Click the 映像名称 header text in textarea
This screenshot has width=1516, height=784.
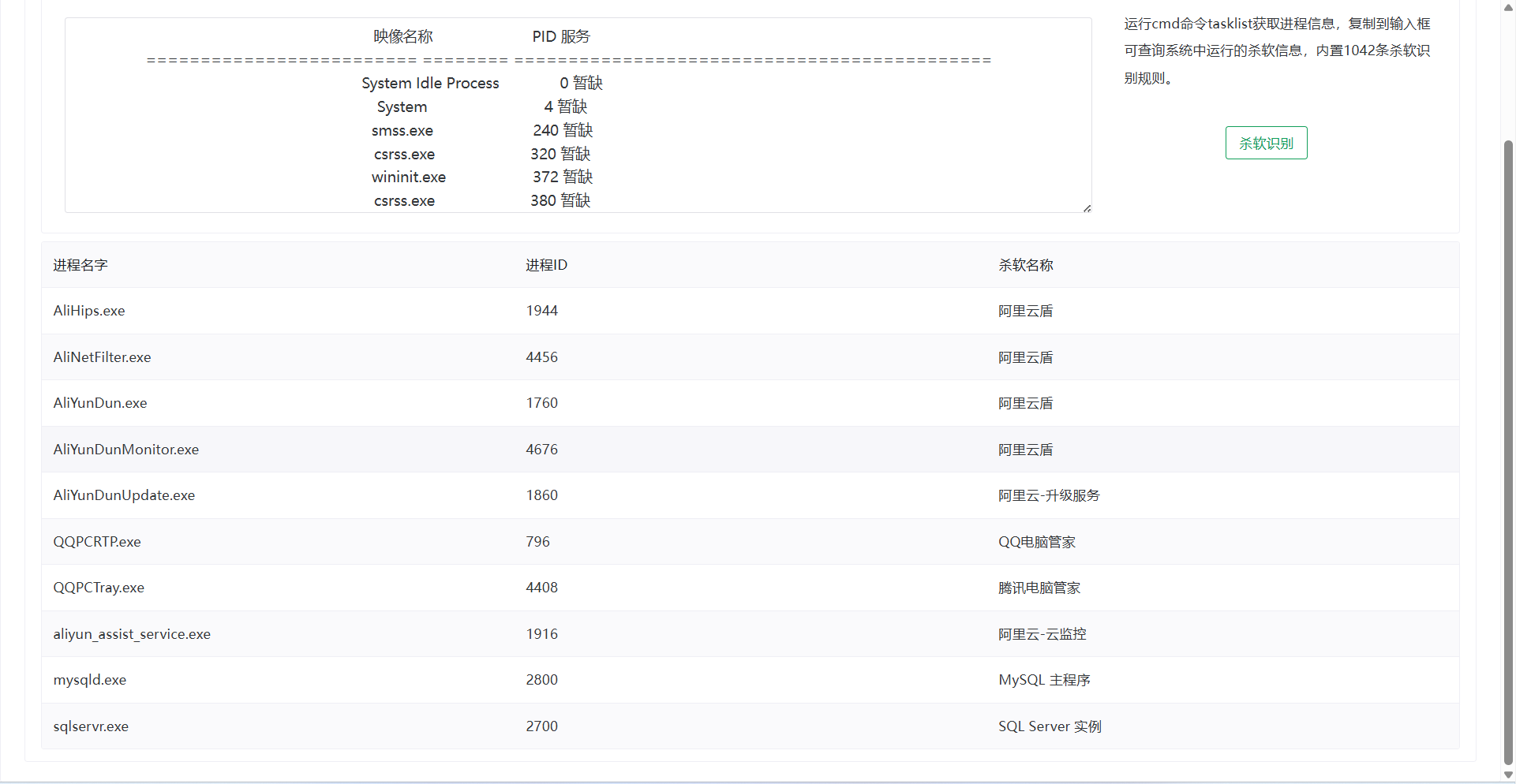(403, 36)
